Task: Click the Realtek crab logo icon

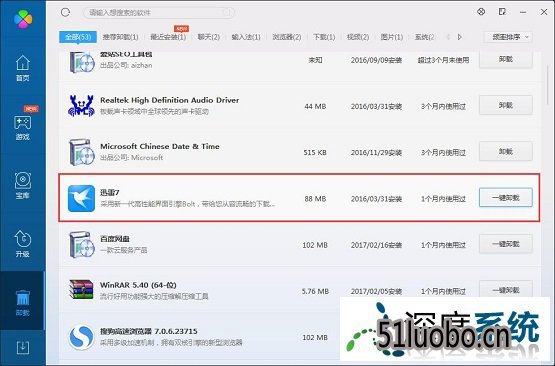Action: [x=81, y=105]
